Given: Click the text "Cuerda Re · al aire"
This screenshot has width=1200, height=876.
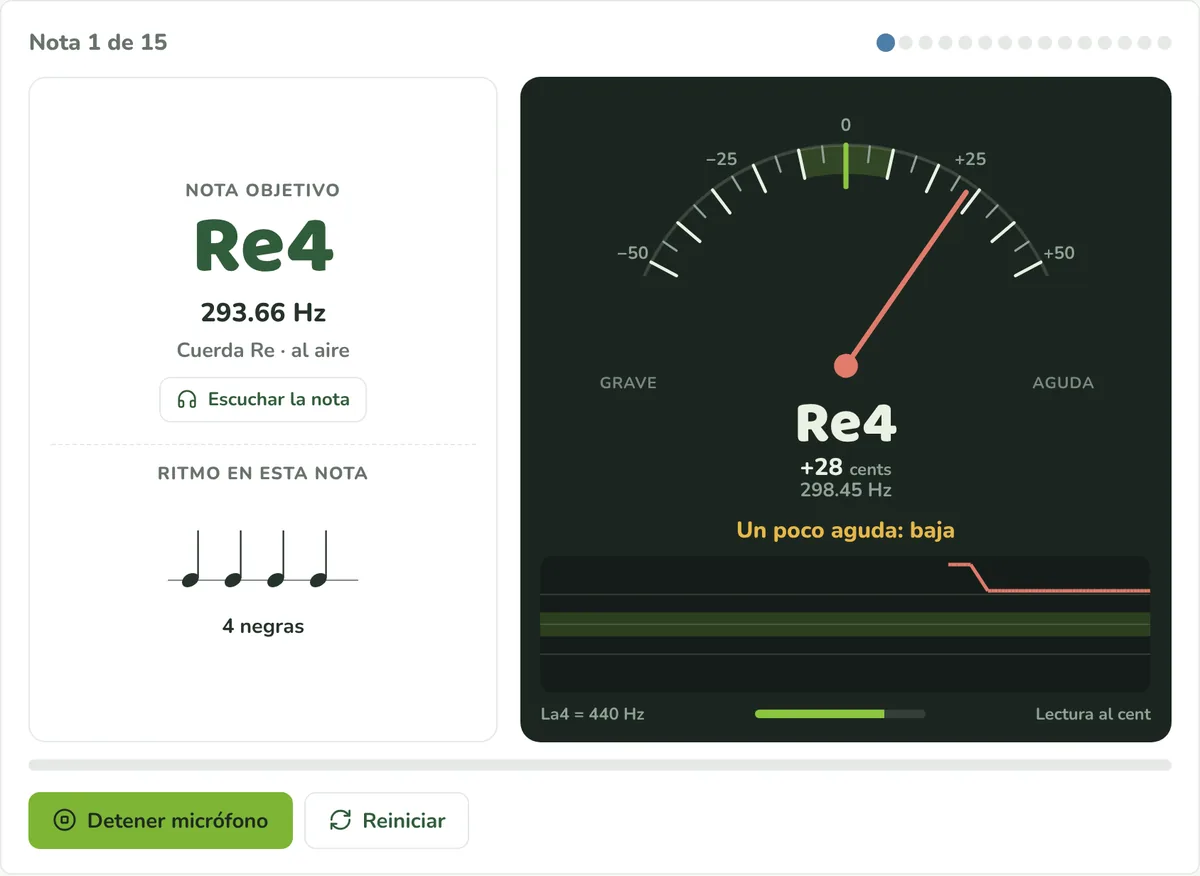Looking at the screenshot, I should click(x=263, y=351).
